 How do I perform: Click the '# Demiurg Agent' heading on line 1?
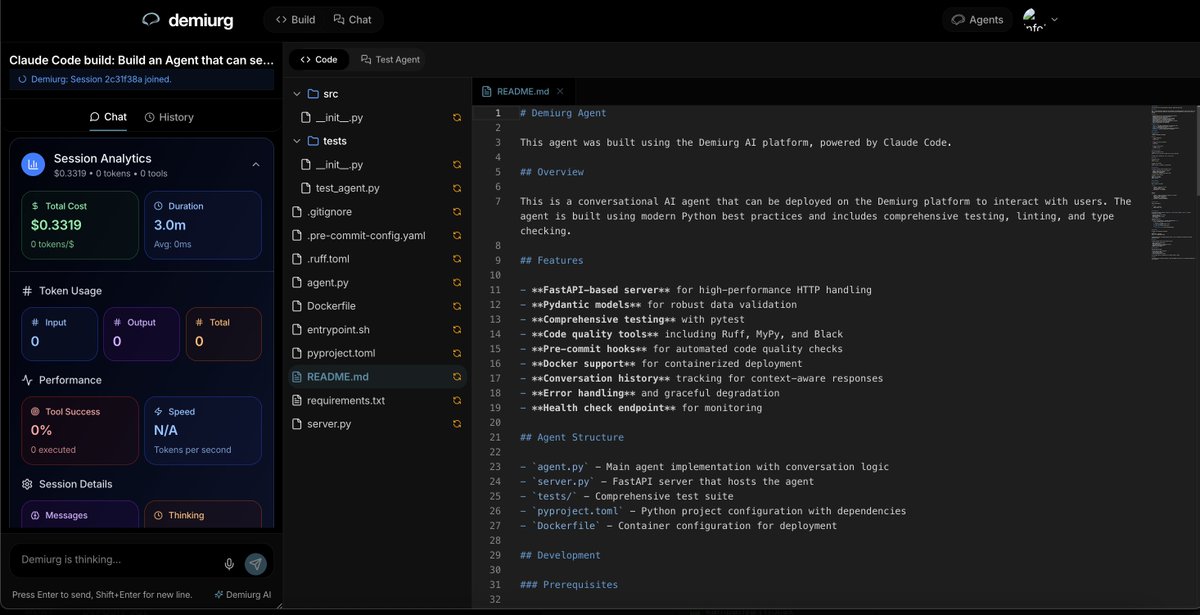pyautogui.click(x=563, y=113)
